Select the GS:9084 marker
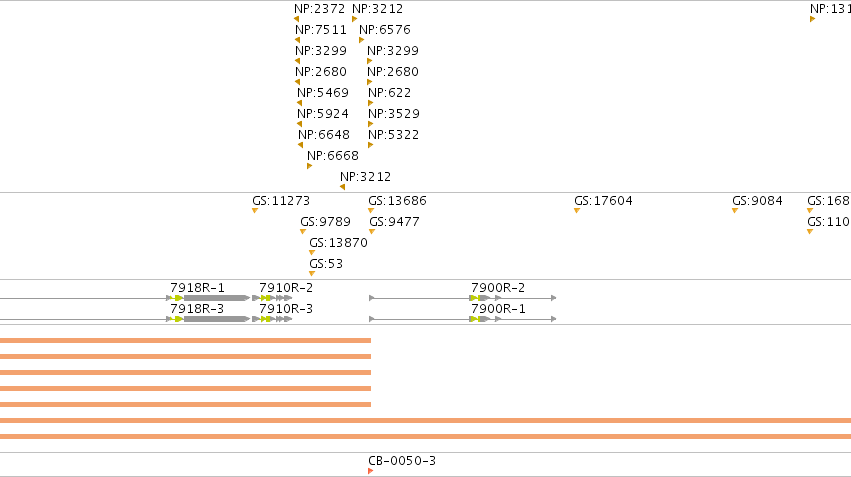The width and height of the screenshot is (851, 477). (735, 211)
